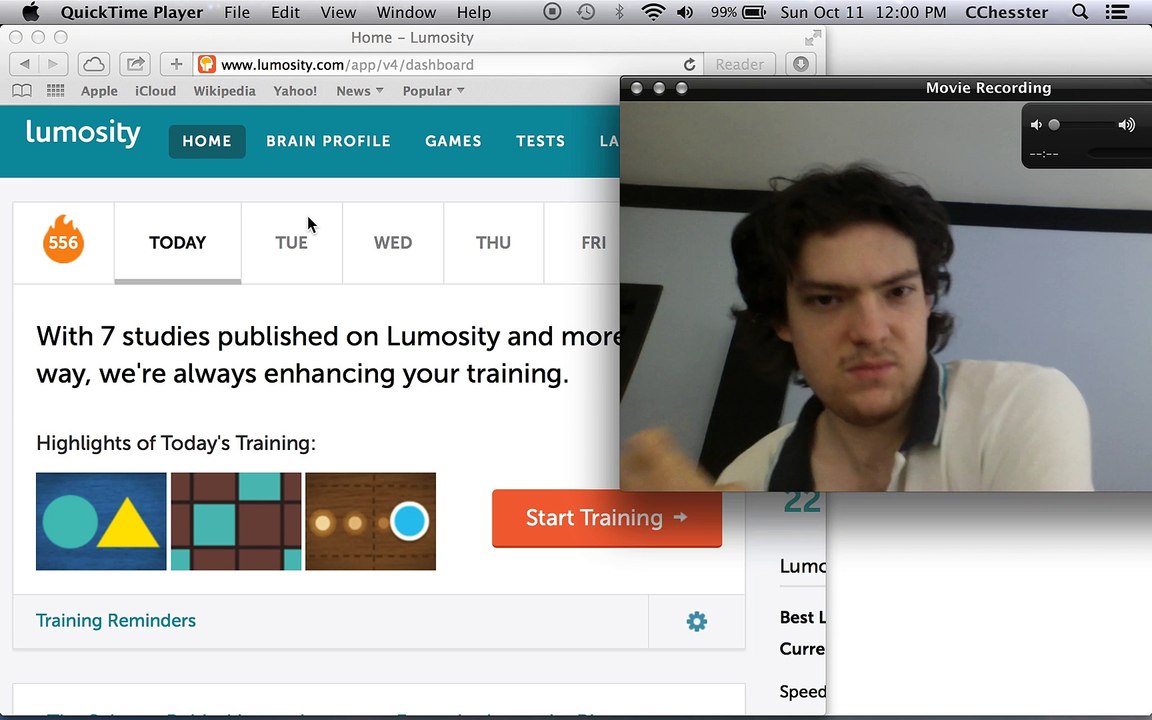
Task: Expand the News bookmarks dropdown
Action: (x=360, y=91)
